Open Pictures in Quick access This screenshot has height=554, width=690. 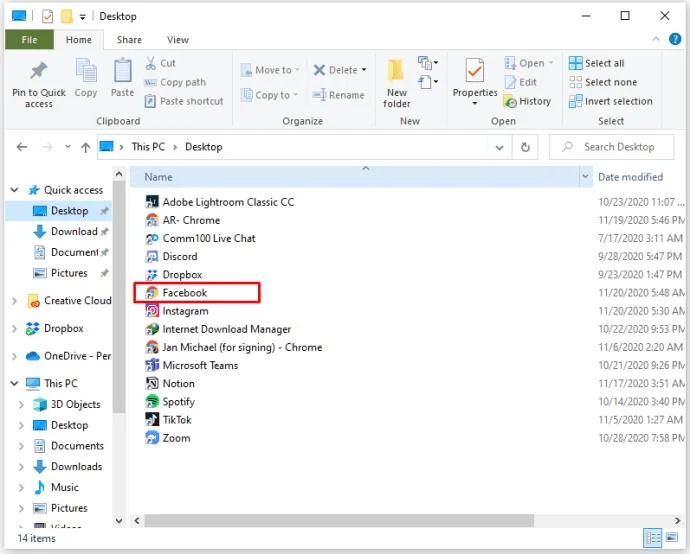pos(70,273)
